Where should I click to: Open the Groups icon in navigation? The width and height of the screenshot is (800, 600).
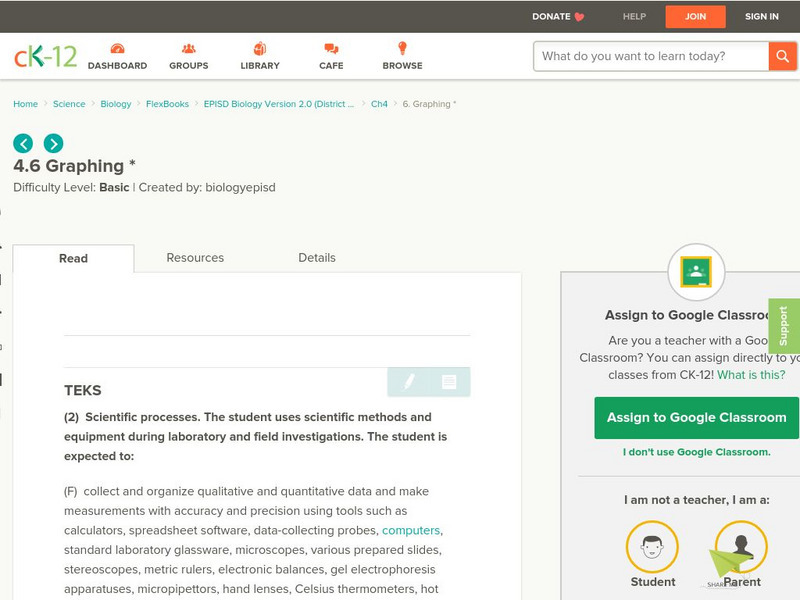(189, 49)
